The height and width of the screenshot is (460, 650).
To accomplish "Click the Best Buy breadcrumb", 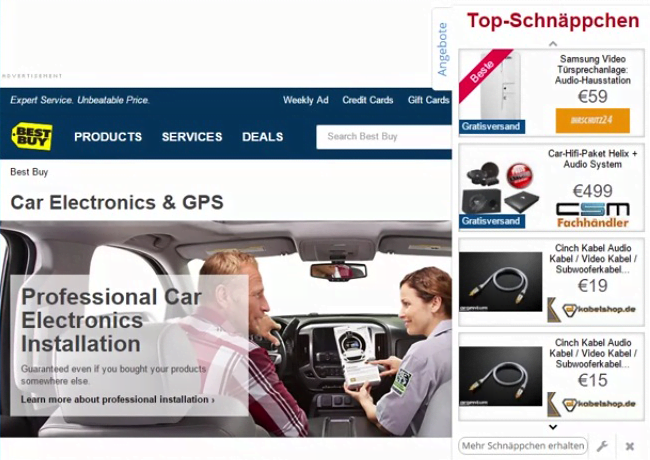I will [29, 172].
